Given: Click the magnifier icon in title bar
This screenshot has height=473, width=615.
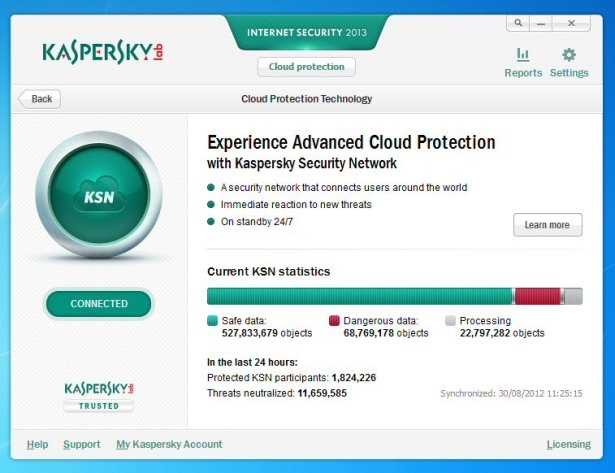Looking at the screenshot, I should pos(518,21).
